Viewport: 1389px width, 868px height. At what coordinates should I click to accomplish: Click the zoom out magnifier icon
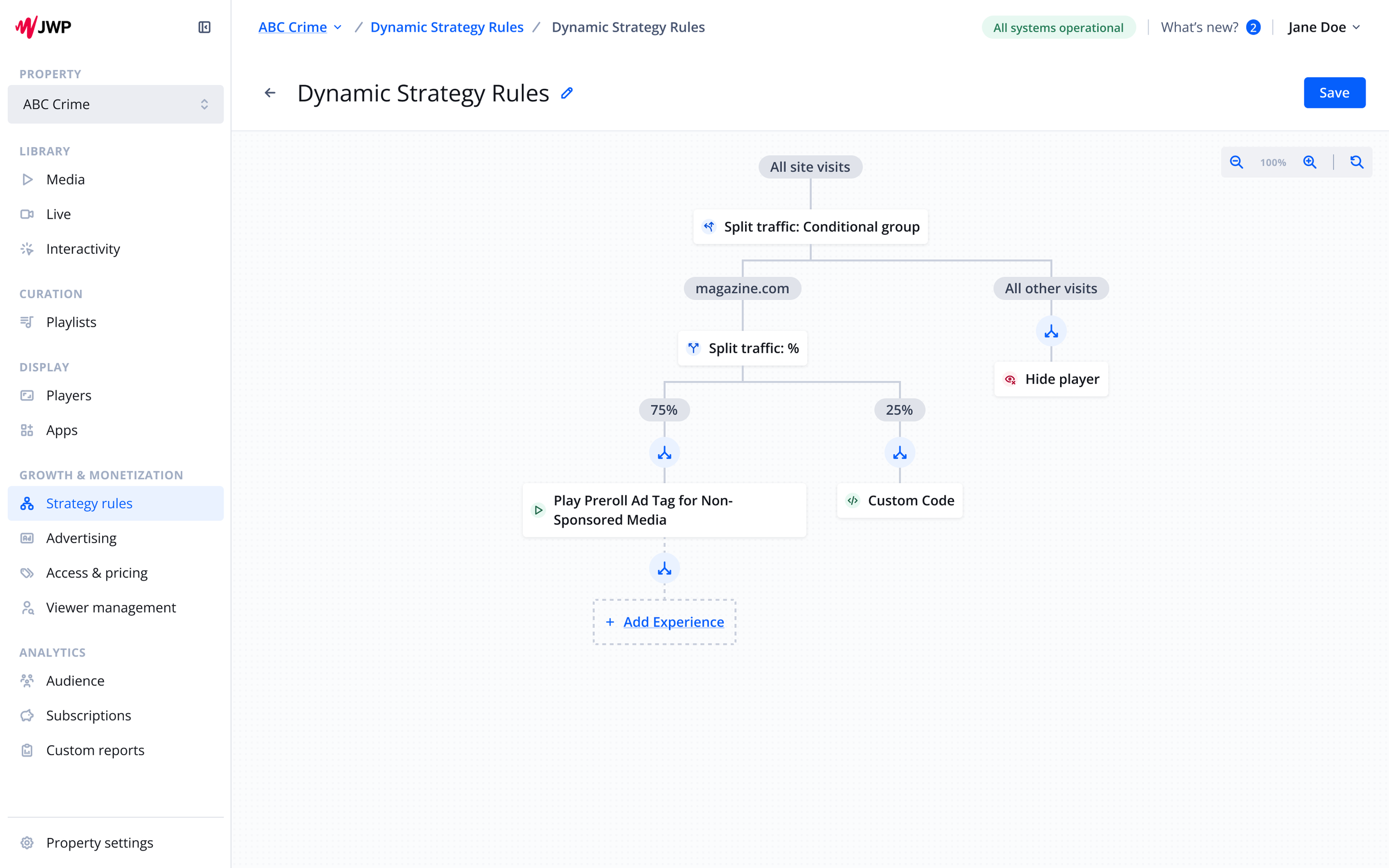click(x=1236, y=163)
